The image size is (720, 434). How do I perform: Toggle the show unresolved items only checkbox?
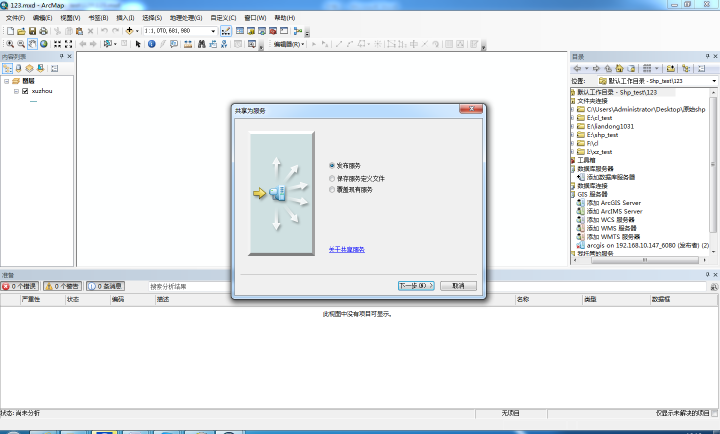click(714, 413)
